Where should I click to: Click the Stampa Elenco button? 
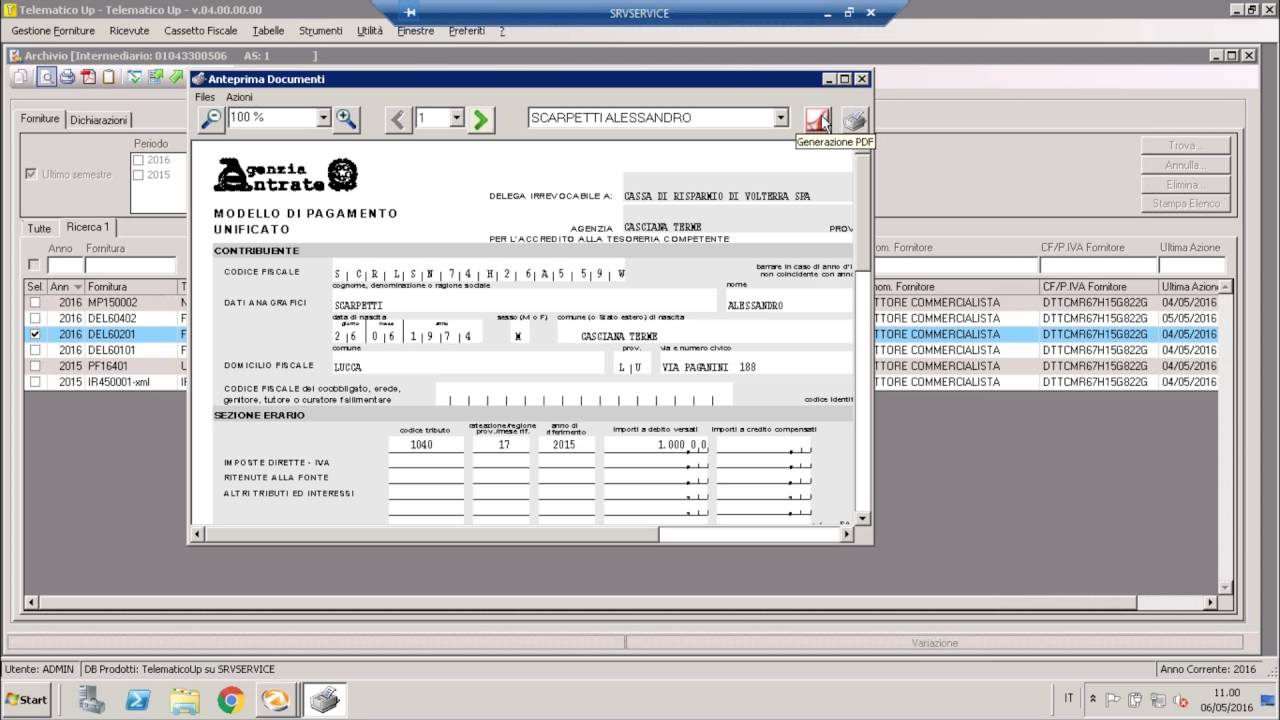click(x=1184, y=203)
